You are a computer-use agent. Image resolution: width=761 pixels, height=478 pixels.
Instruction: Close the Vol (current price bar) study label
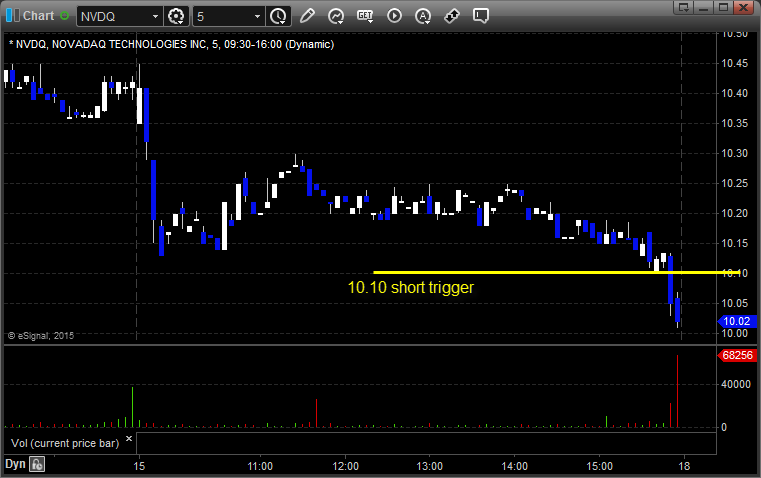pyautogui.click(x=129, y=439)
